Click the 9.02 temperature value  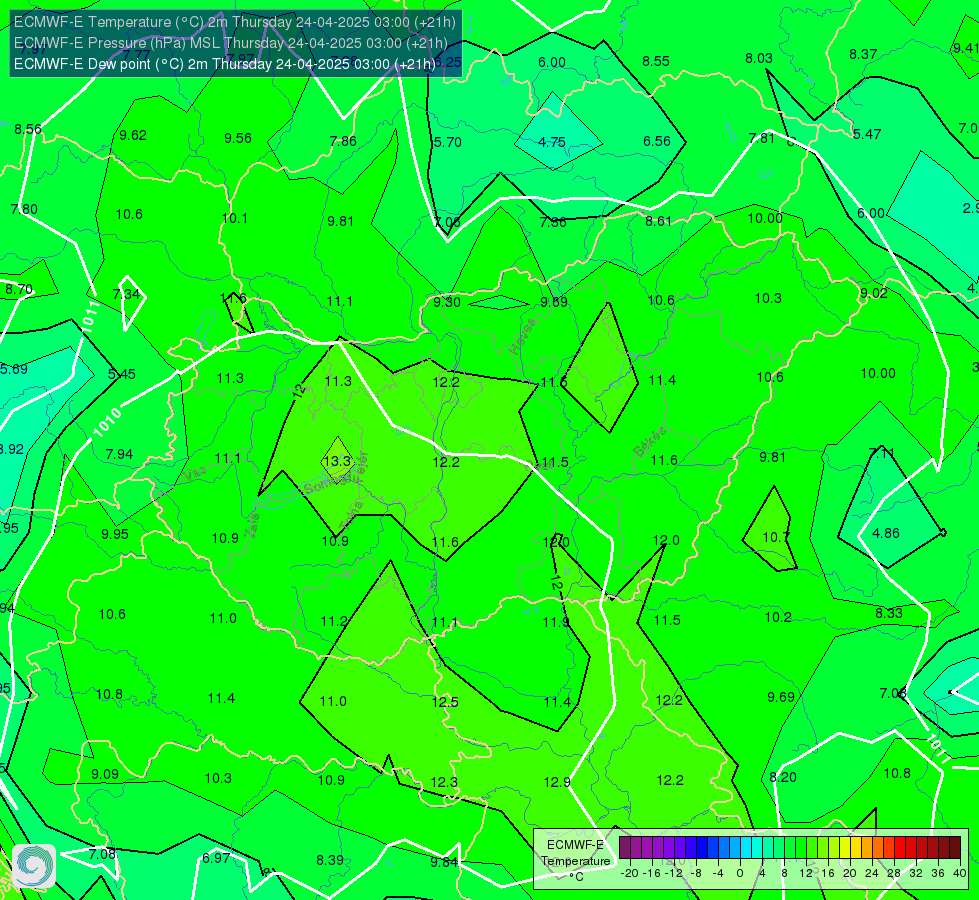873,293
